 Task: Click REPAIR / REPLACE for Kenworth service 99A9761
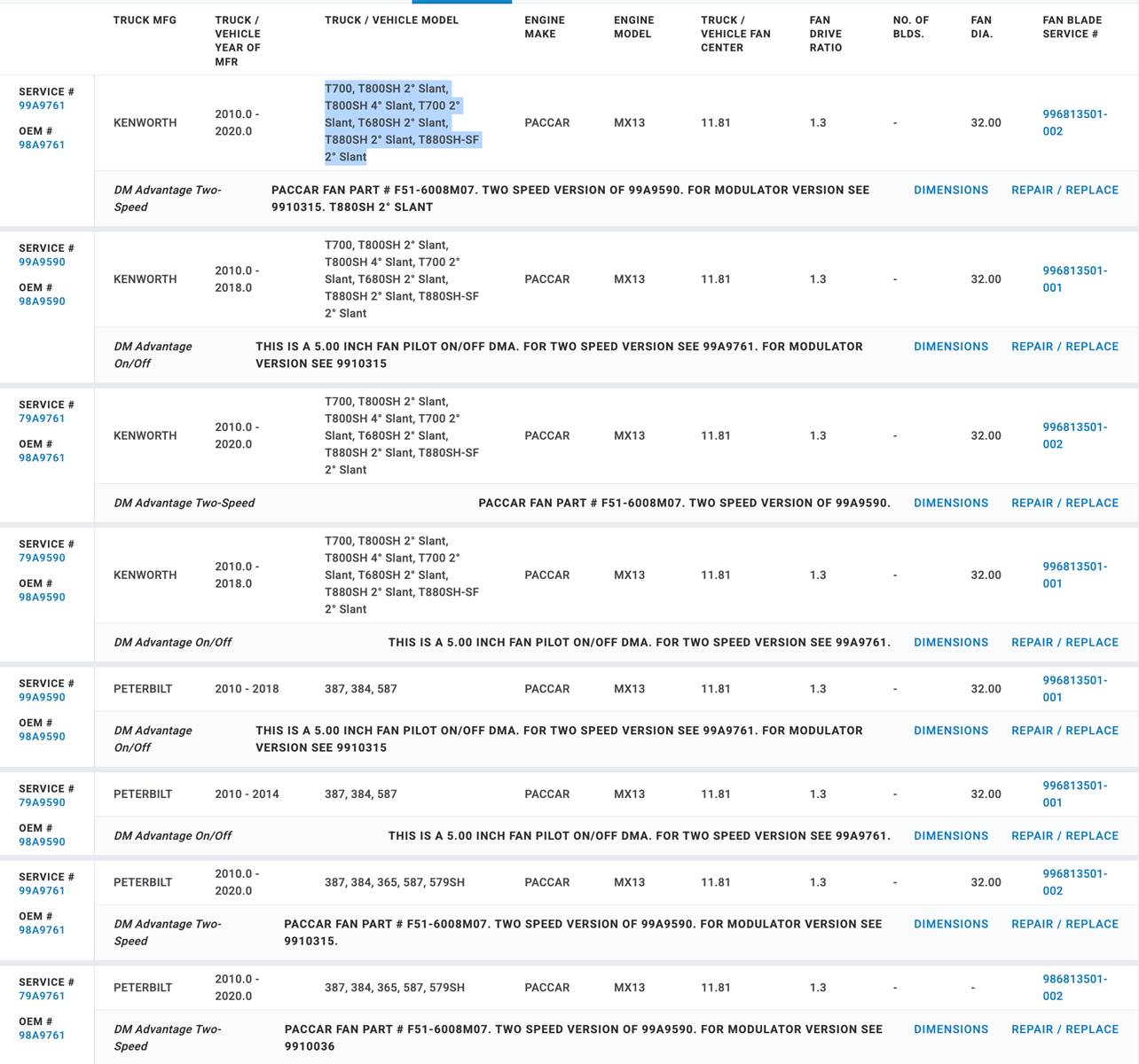(x=1064, y=190)
